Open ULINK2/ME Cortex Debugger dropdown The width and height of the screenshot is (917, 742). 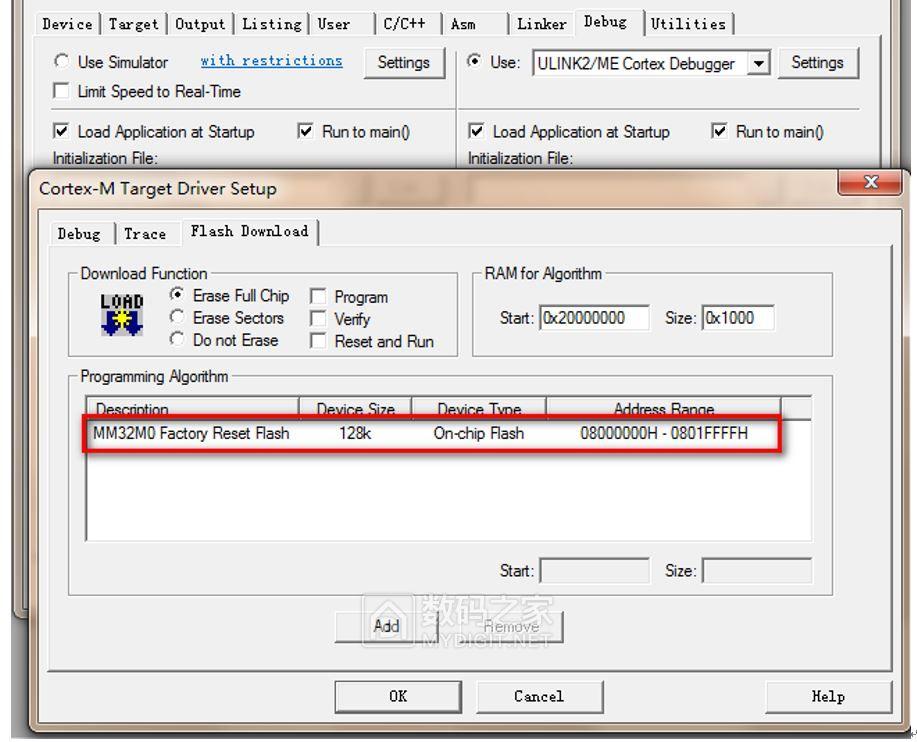(x=758, y=63)
